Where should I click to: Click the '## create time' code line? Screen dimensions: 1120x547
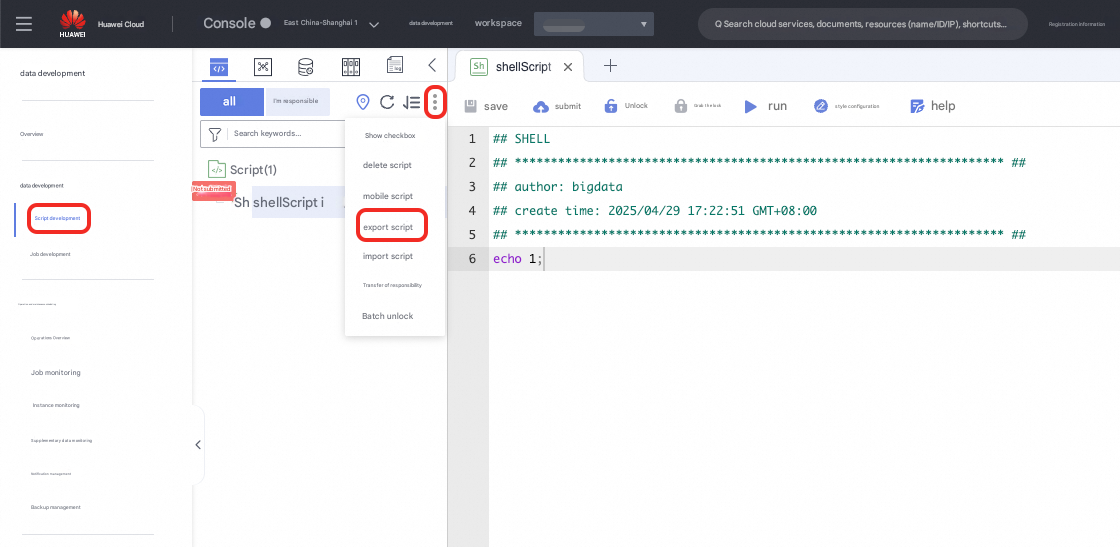click(x=655, y=211)
